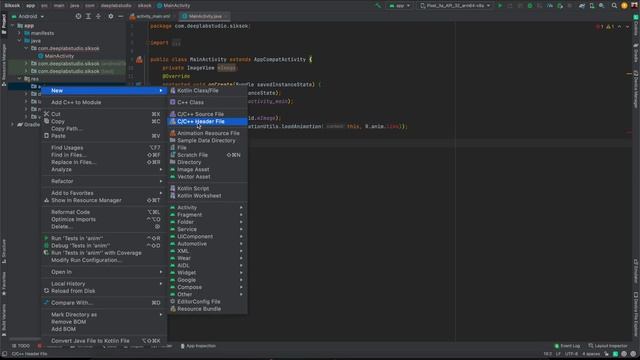Image resolution: width=640 pixels, height=360 pixels.
Task: Open the TODO tool window
Action: tap(20, 346)
